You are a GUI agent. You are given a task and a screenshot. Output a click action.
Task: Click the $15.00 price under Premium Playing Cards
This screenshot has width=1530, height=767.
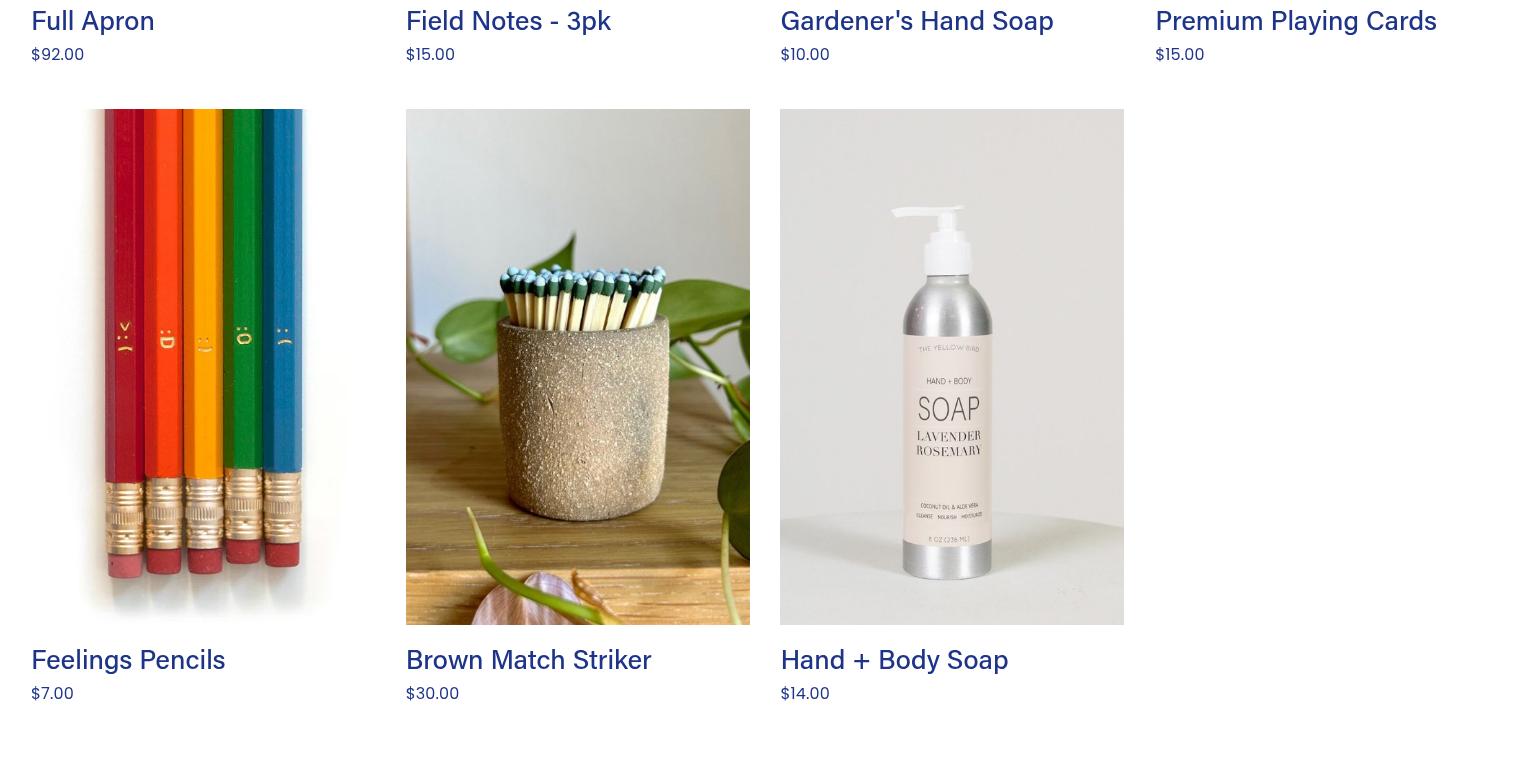1179,53
